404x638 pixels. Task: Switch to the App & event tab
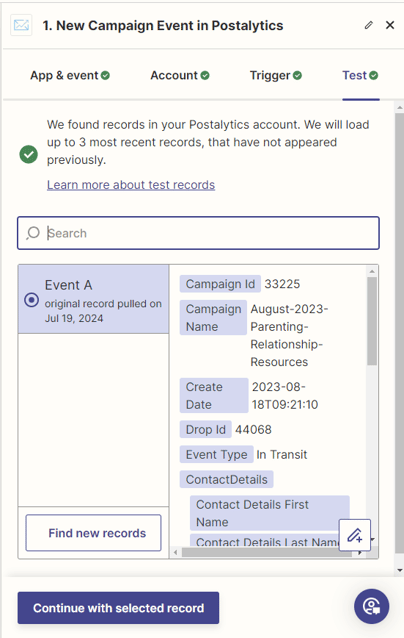70,75
